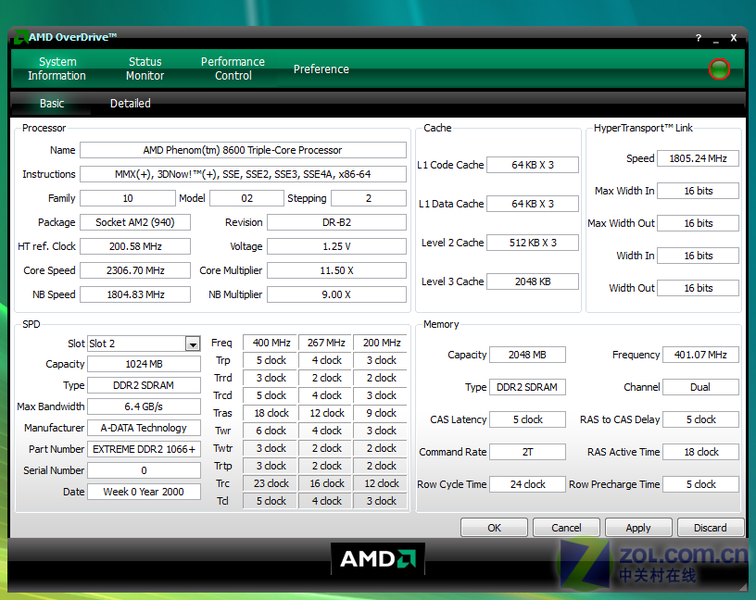Click the Slot 2 combo box
The height and width of the screenshot is (600, 756).
point(144,343)
